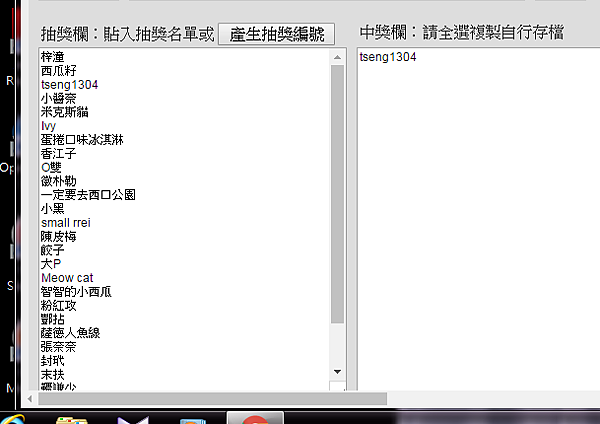600x424 pixels.
Task: Click the Chrome icon in the taskbar
Action: [255, 419]
